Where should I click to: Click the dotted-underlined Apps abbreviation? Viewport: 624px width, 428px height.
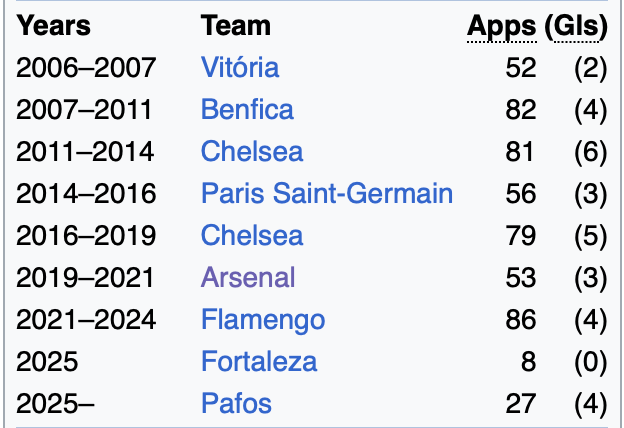tap(501, 27)
